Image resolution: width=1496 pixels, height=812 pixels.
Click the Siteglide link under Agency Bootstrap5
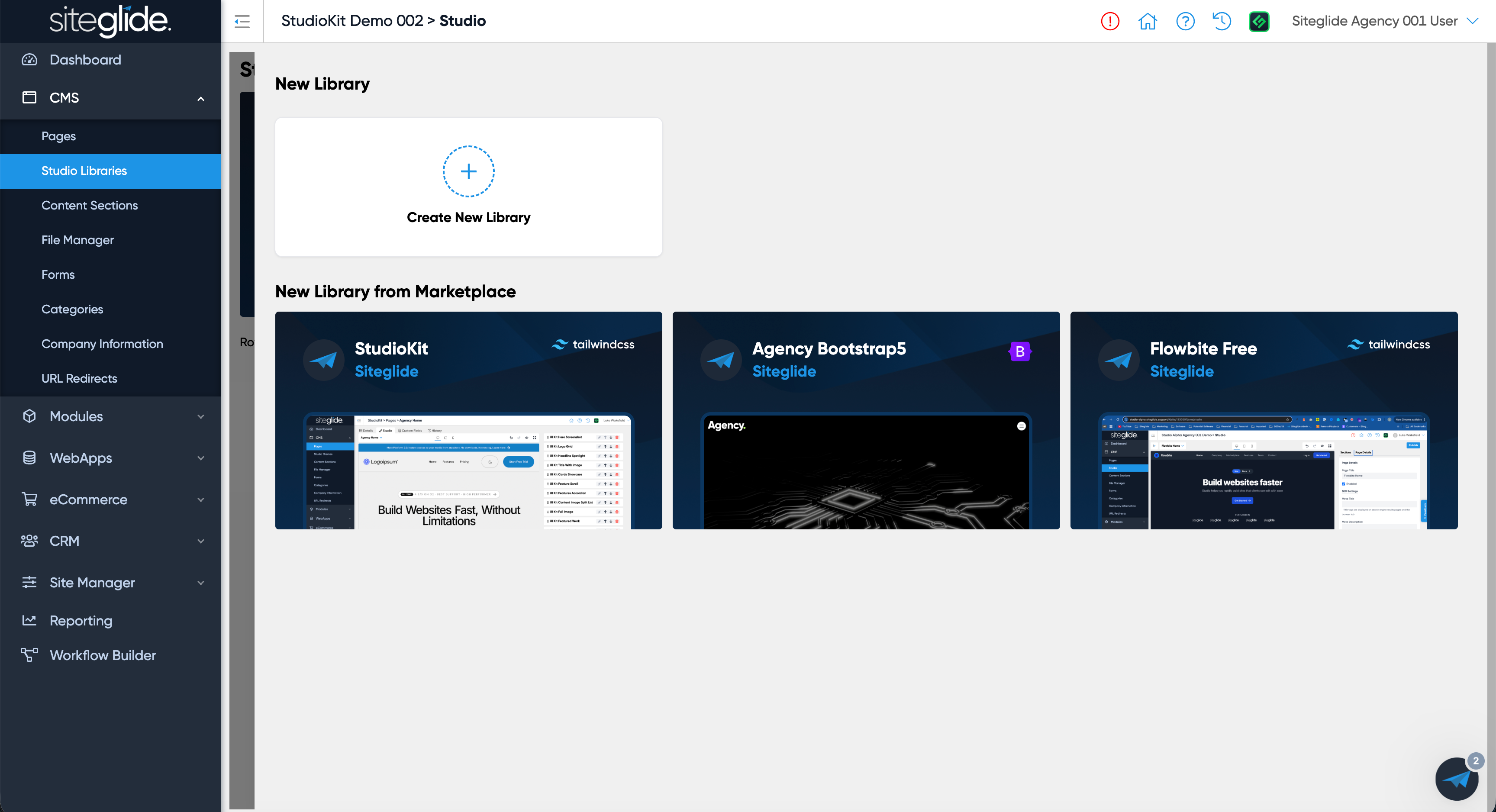(784, 371)
